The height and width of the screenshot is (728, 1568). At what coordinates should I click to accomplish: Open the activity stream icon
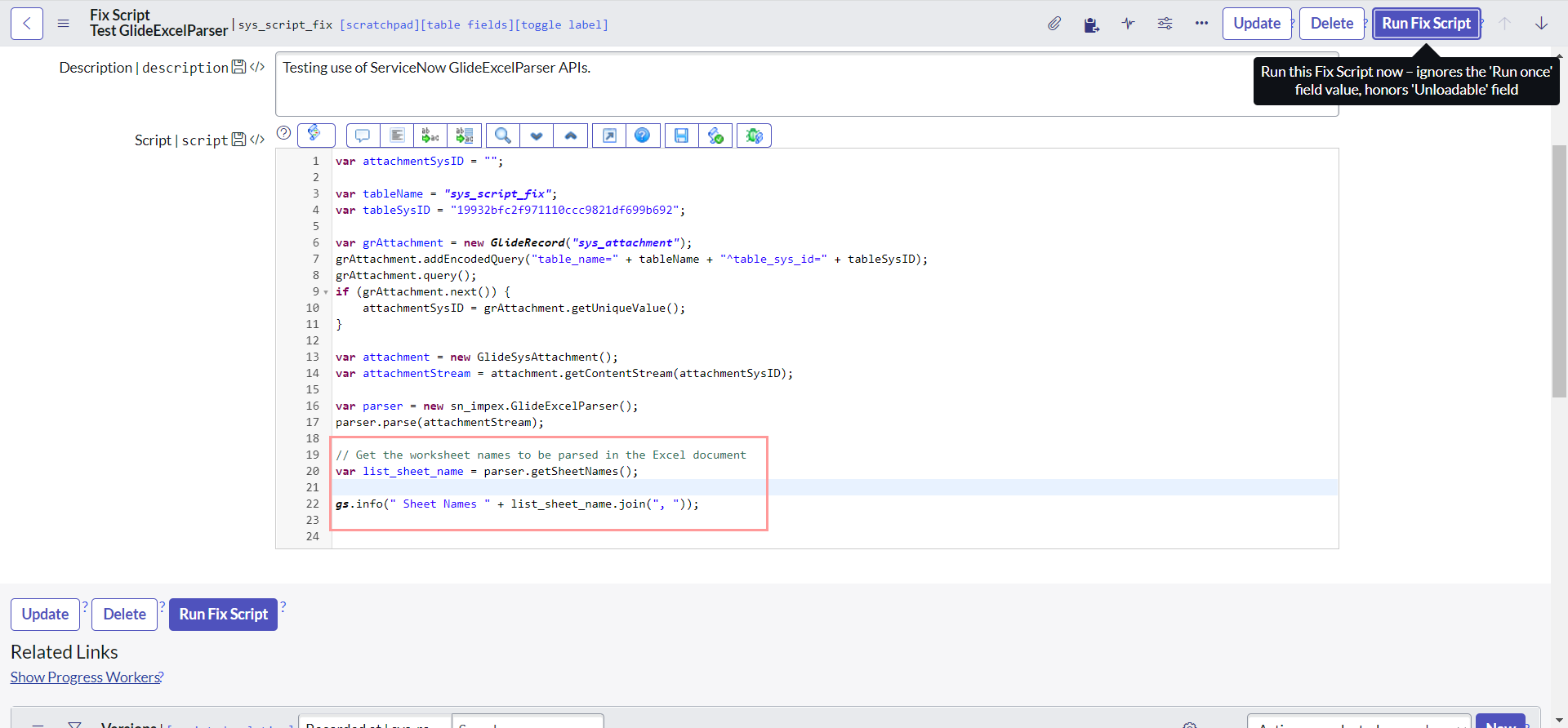tap(1128, 24)
